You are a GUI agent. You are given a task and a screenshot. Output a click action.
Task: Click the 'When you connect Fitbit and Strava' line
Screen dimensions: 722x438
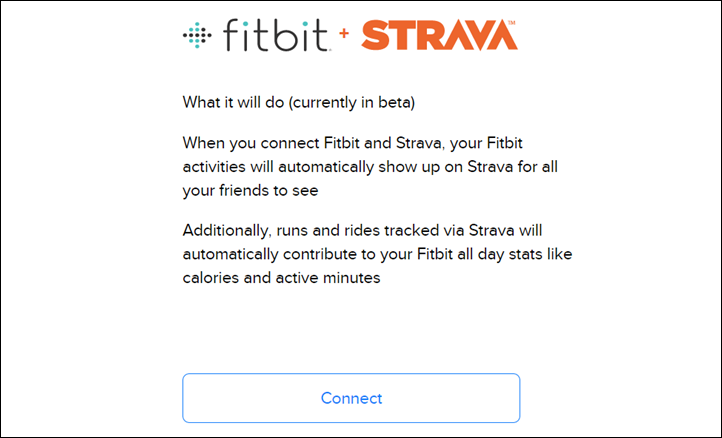click(x=353, y=143)
